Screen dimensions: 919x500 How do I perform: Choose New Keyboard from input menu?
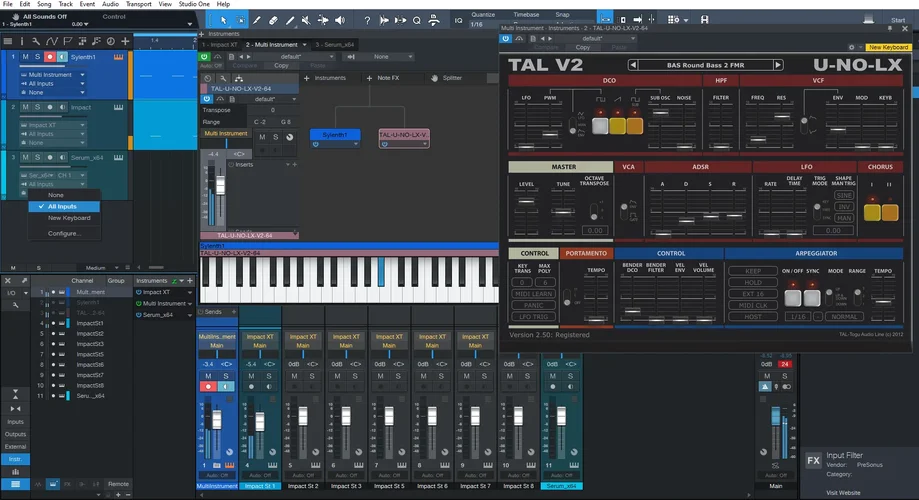[68, 218]
